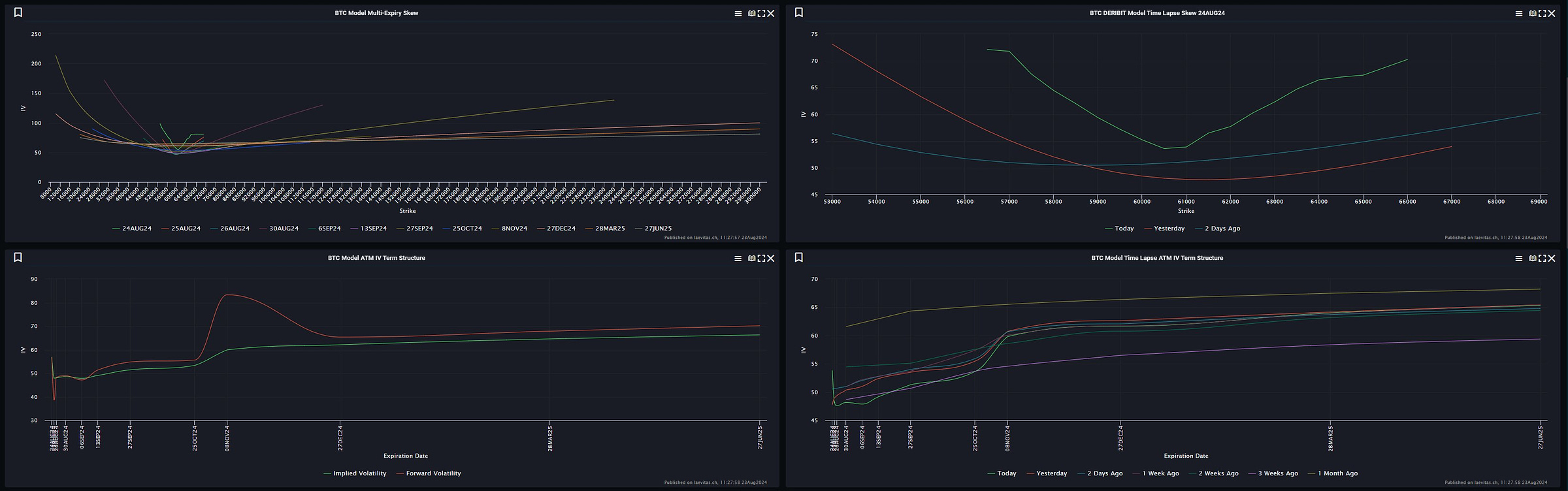Viewport: 1568px width, 491px height.
Task: Toggle the 1 Week Ago legend entry
Action: [x=1156, y=473]
